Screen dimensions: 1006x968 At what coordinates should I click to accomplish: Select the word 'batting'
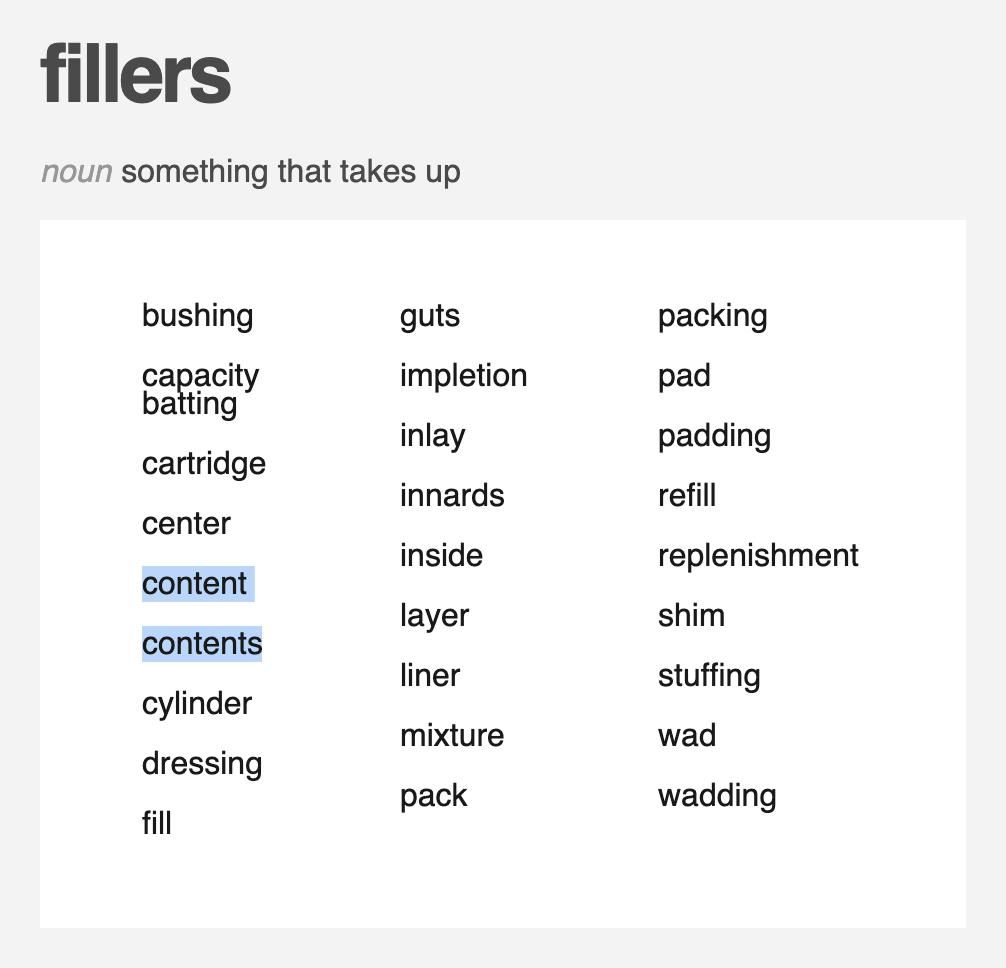189,404
